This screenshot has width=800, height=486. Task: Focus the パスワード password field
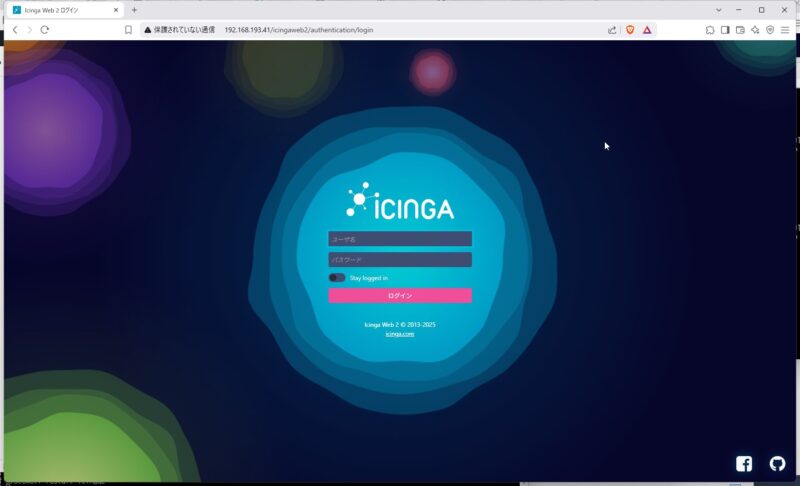pyautogui.click(x=400, y=260)
